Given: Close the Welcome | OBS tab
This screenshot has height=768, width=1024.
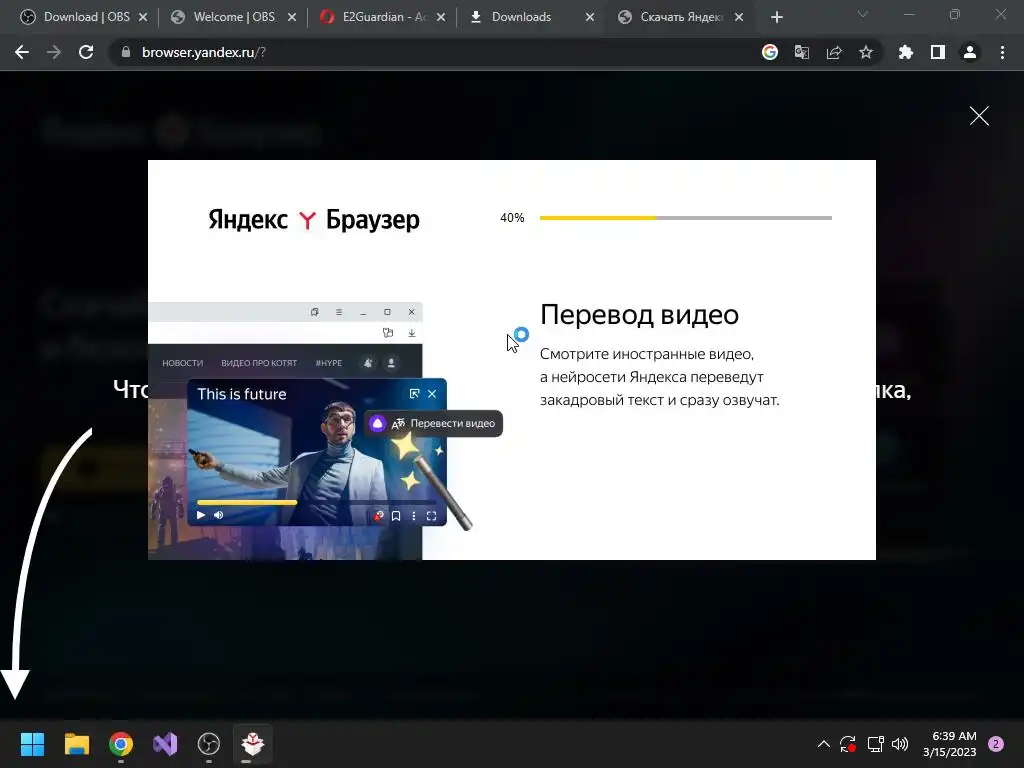Looking at the screenshot, I should (292, 17).
